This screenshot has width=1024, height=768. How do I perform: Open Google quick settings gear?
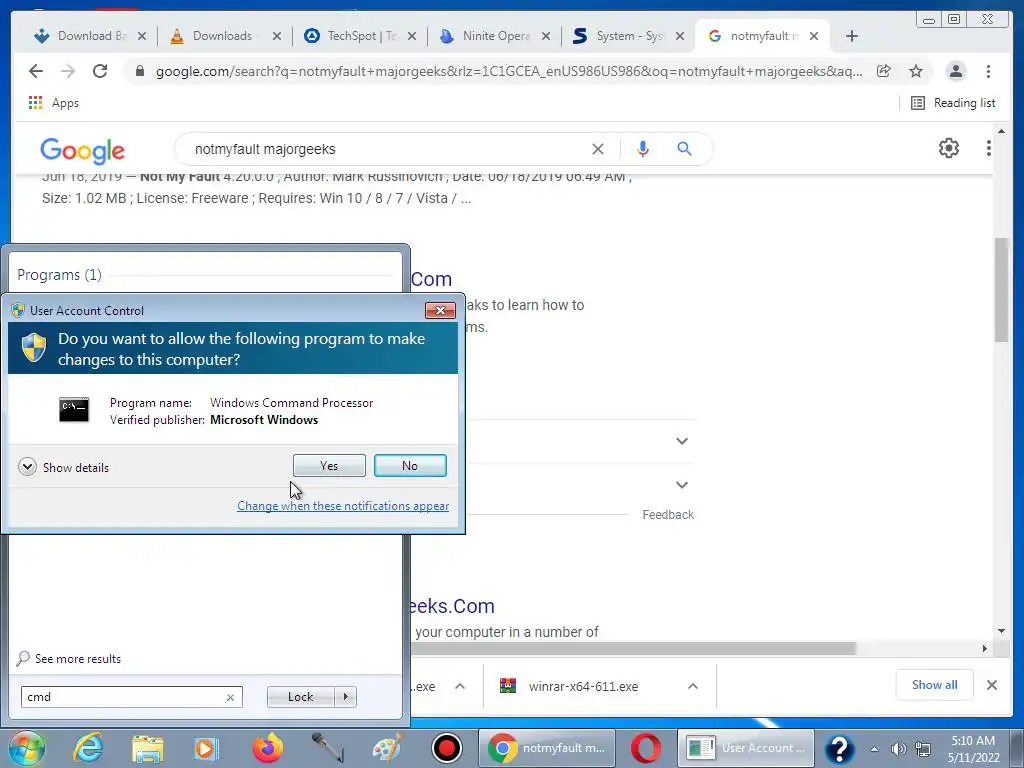[949, 148]
